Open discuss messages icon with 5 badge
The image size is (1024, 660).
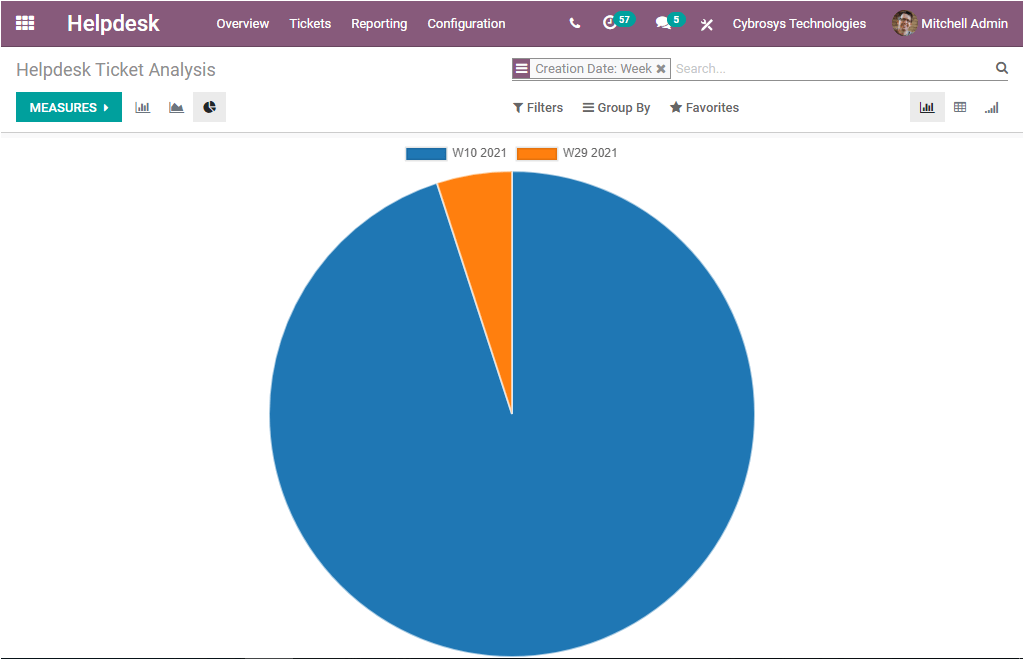(x=669, y=22)
